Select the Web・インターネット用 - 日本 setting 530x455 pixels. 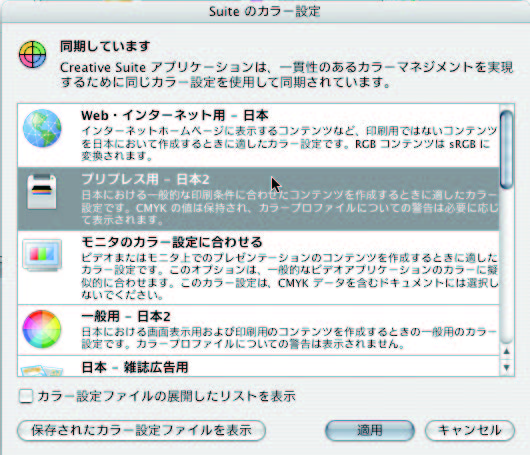click(258, 136)
